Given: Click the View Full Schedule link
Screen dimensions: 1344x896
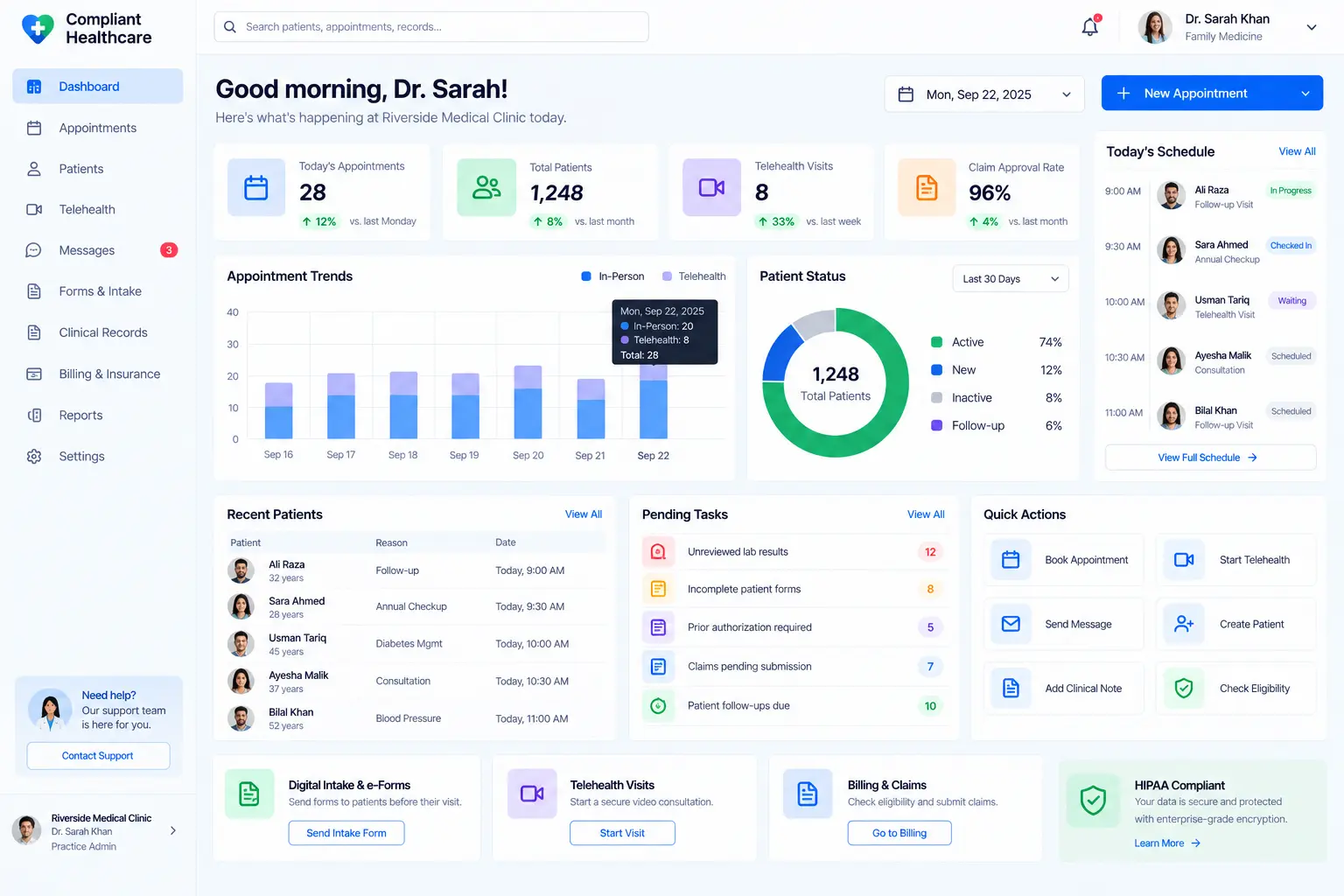Looking at the screenshot, I should 1210,458.
